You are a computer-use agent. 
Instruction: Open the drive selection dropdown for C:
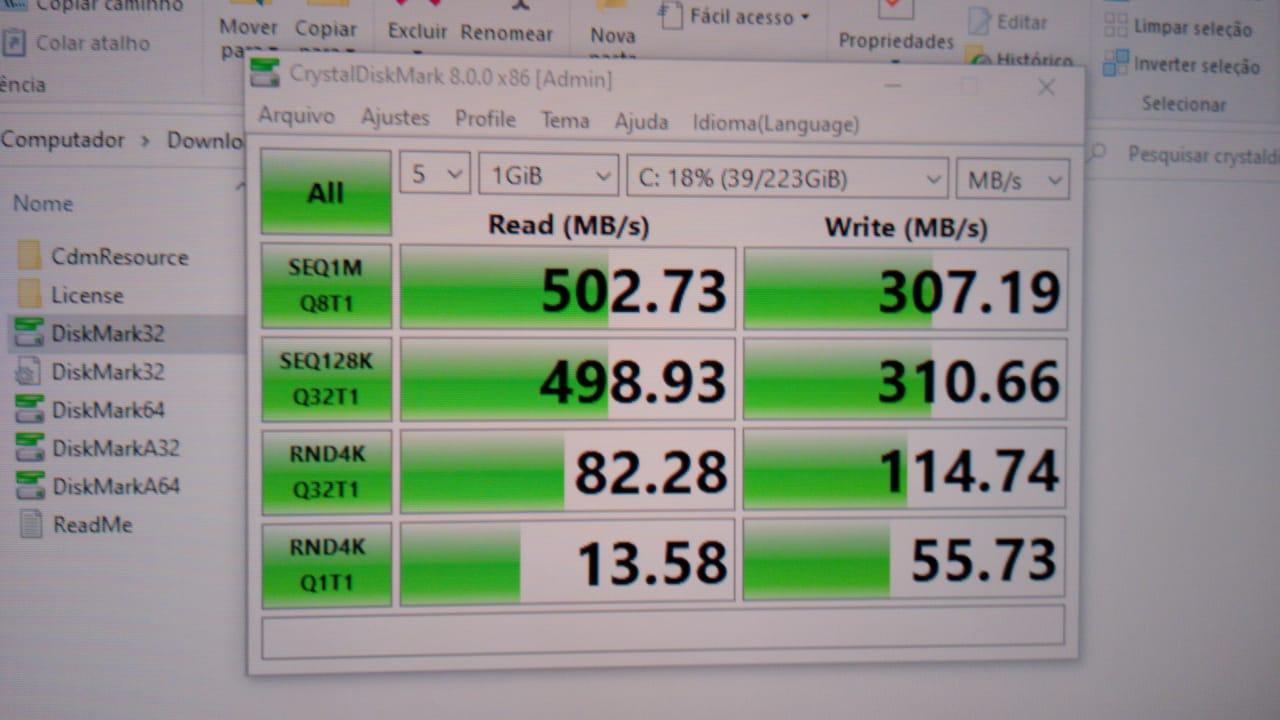787,179
